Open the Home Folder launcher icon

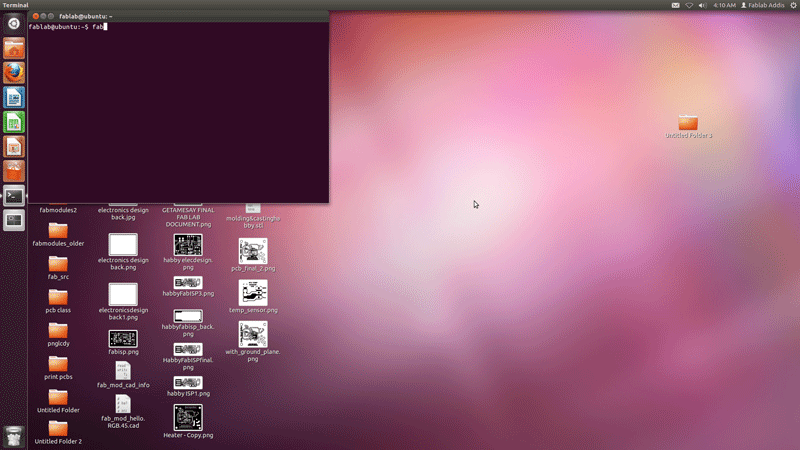pyautogui.click(x=14, y=48)
